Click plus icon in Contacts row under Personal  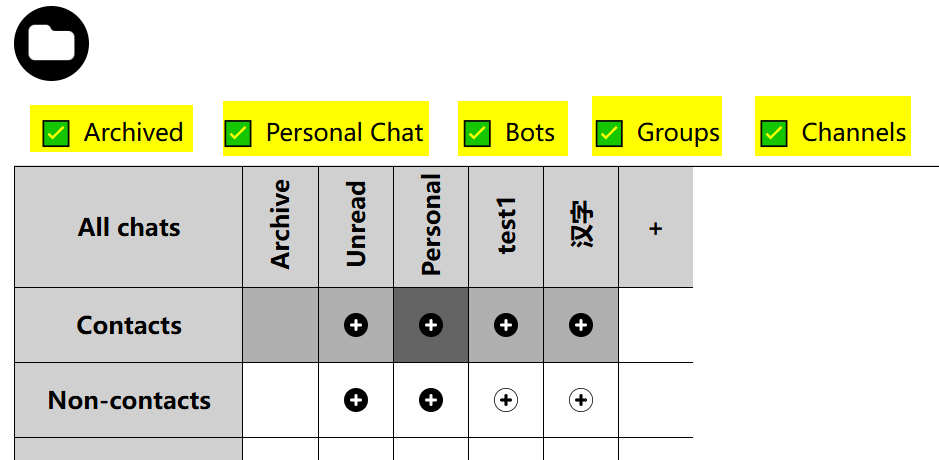(x=431, y=325)
